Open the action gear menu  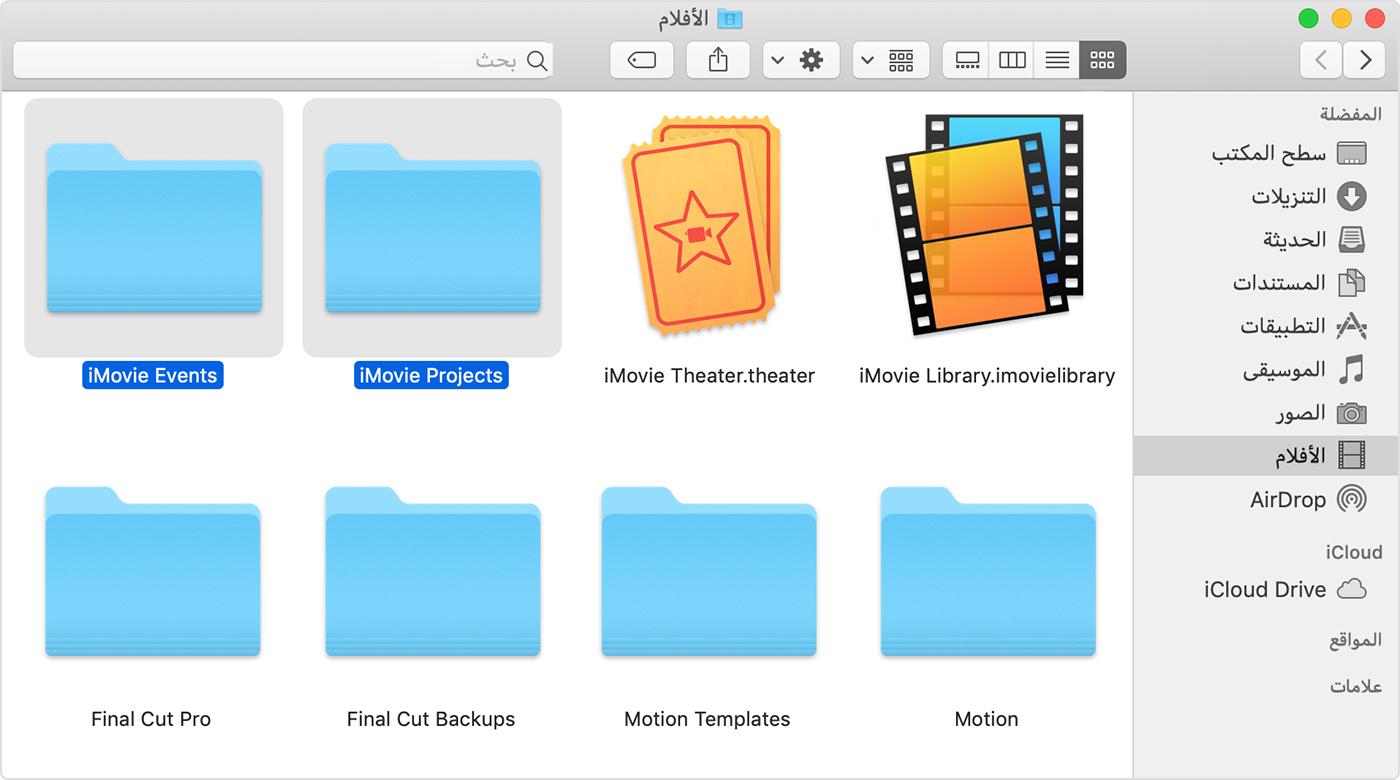801,60
